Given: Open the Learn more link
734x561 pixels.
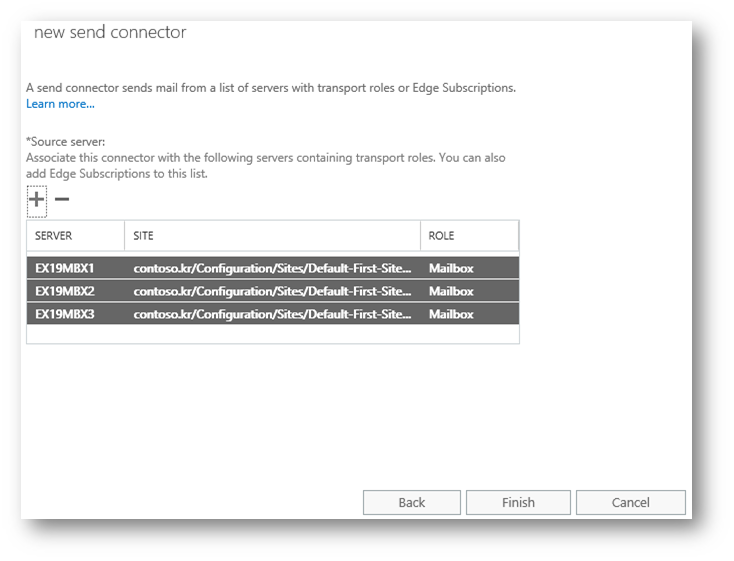Looking at the screenshot, I should pos(60,104).
